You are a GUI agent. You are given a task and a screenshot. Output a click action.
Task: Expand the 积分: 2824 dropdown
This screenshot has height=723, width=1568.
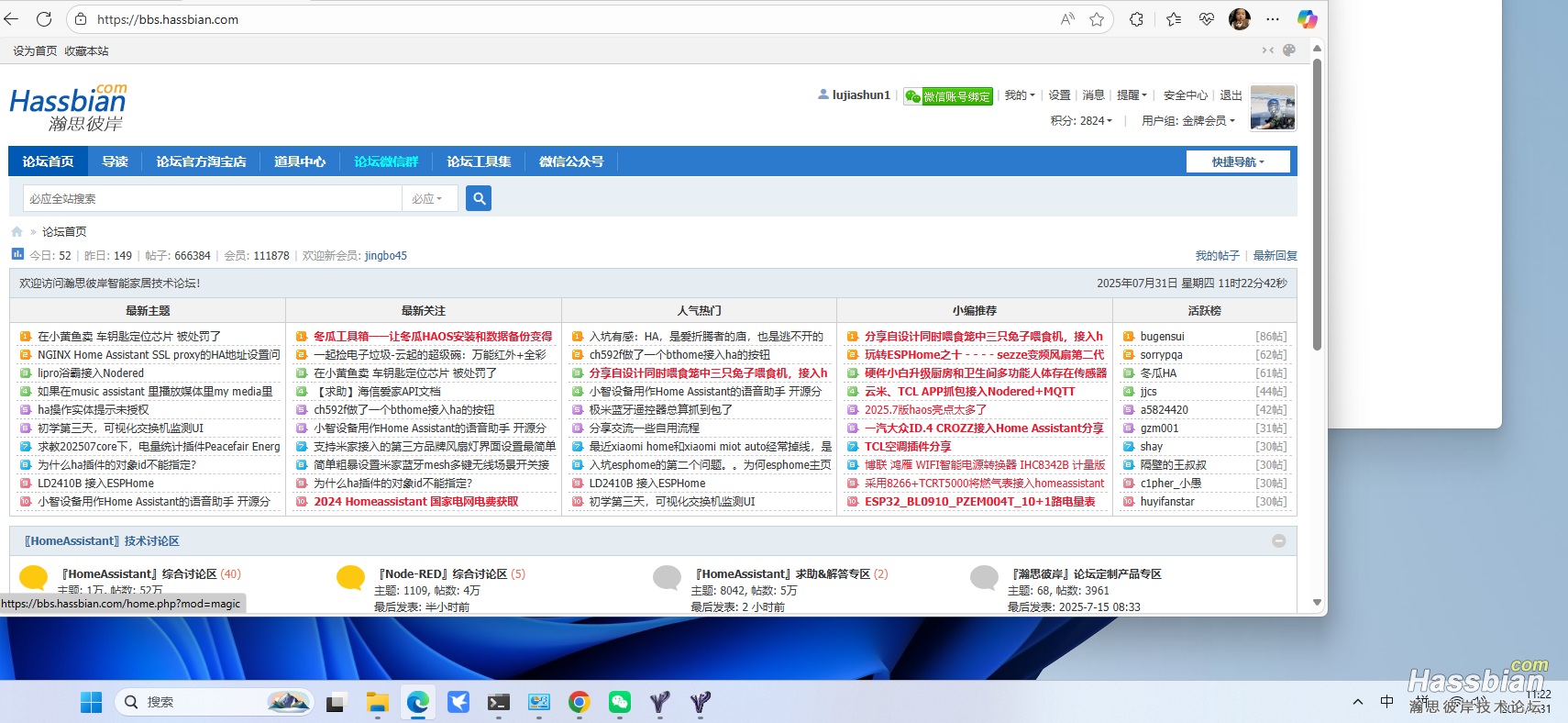pos(1082,121)
